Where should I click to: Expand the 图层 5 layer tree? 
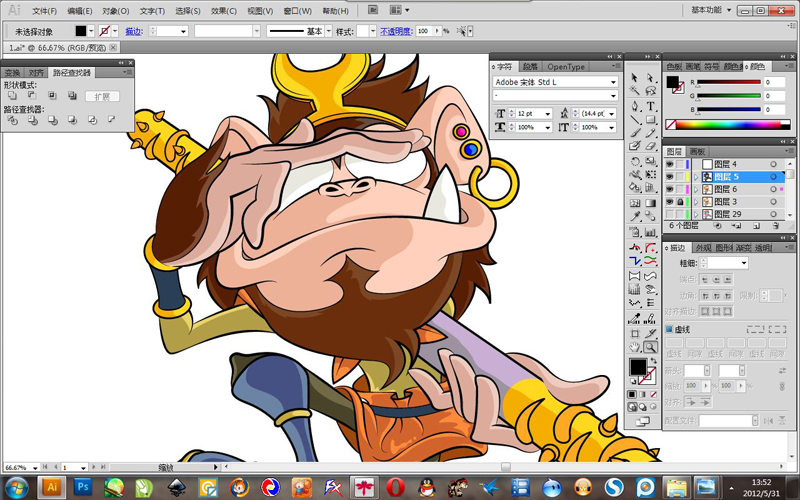pos(696,177)
